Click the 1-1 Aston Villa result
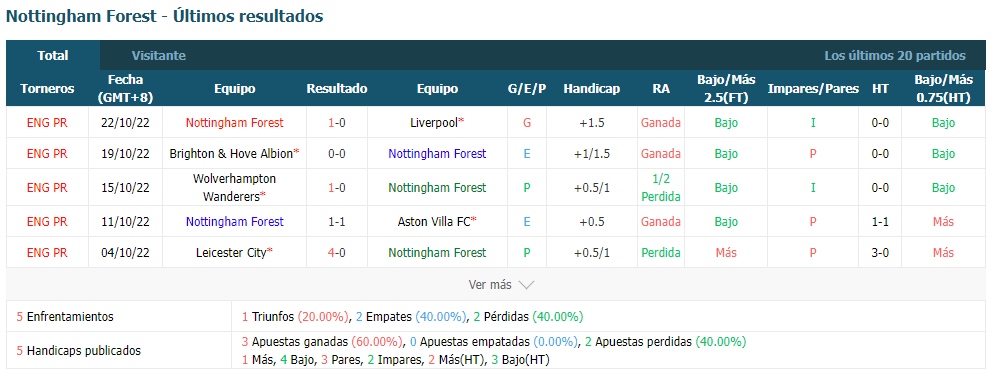Image resolution: width=995 pixels, height=379 pixels. click(x=337, y=222)
